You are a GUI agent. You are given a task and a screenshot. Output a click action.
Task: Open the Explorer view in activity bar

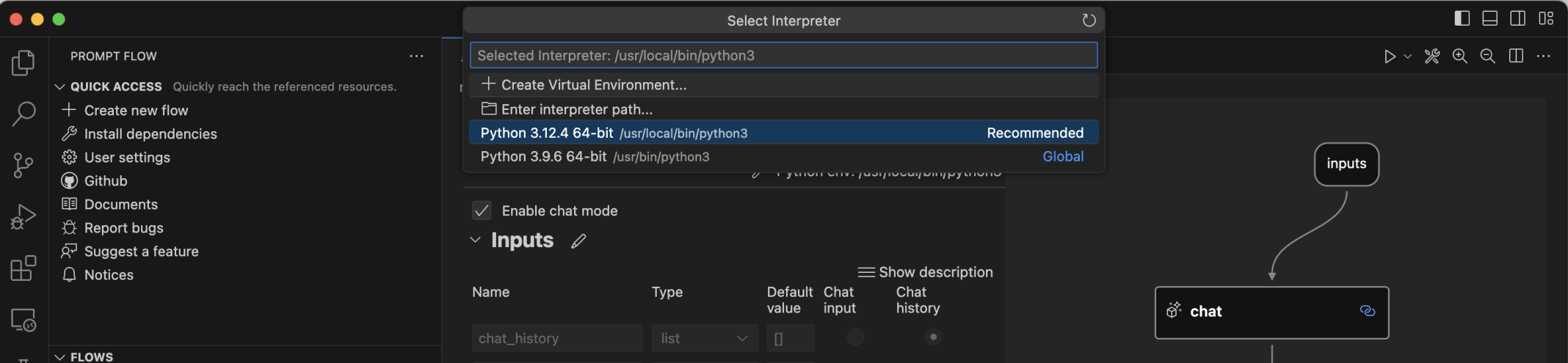pos(23,63)
